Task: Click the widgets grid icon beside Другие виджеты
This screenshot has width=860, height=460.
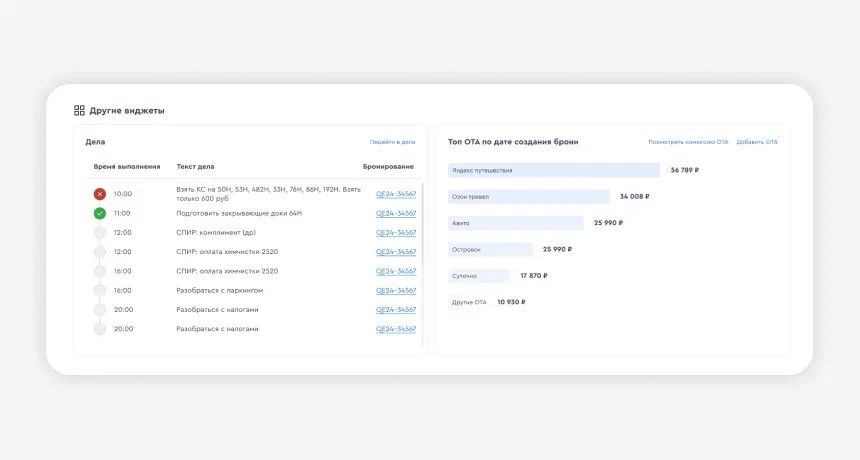Action: tap(79, 110)
